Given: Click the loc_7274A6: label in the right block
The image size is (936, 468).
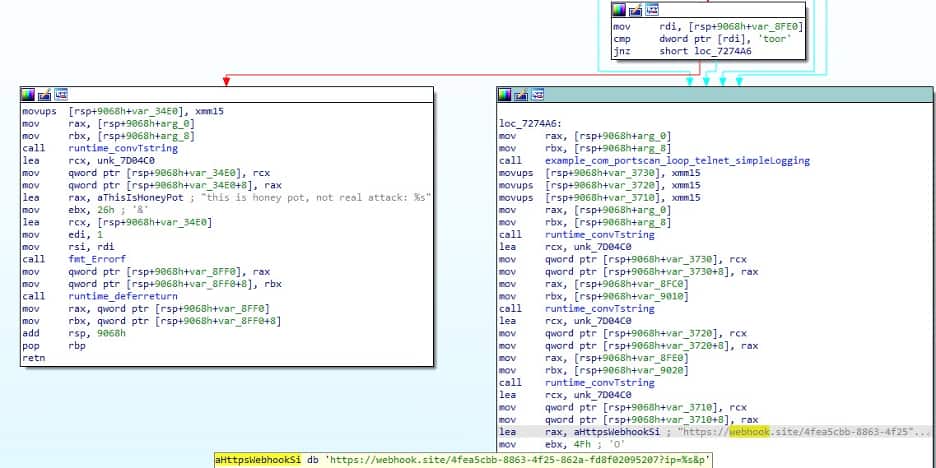Looking at the screenshot, I should click(531, 123).
